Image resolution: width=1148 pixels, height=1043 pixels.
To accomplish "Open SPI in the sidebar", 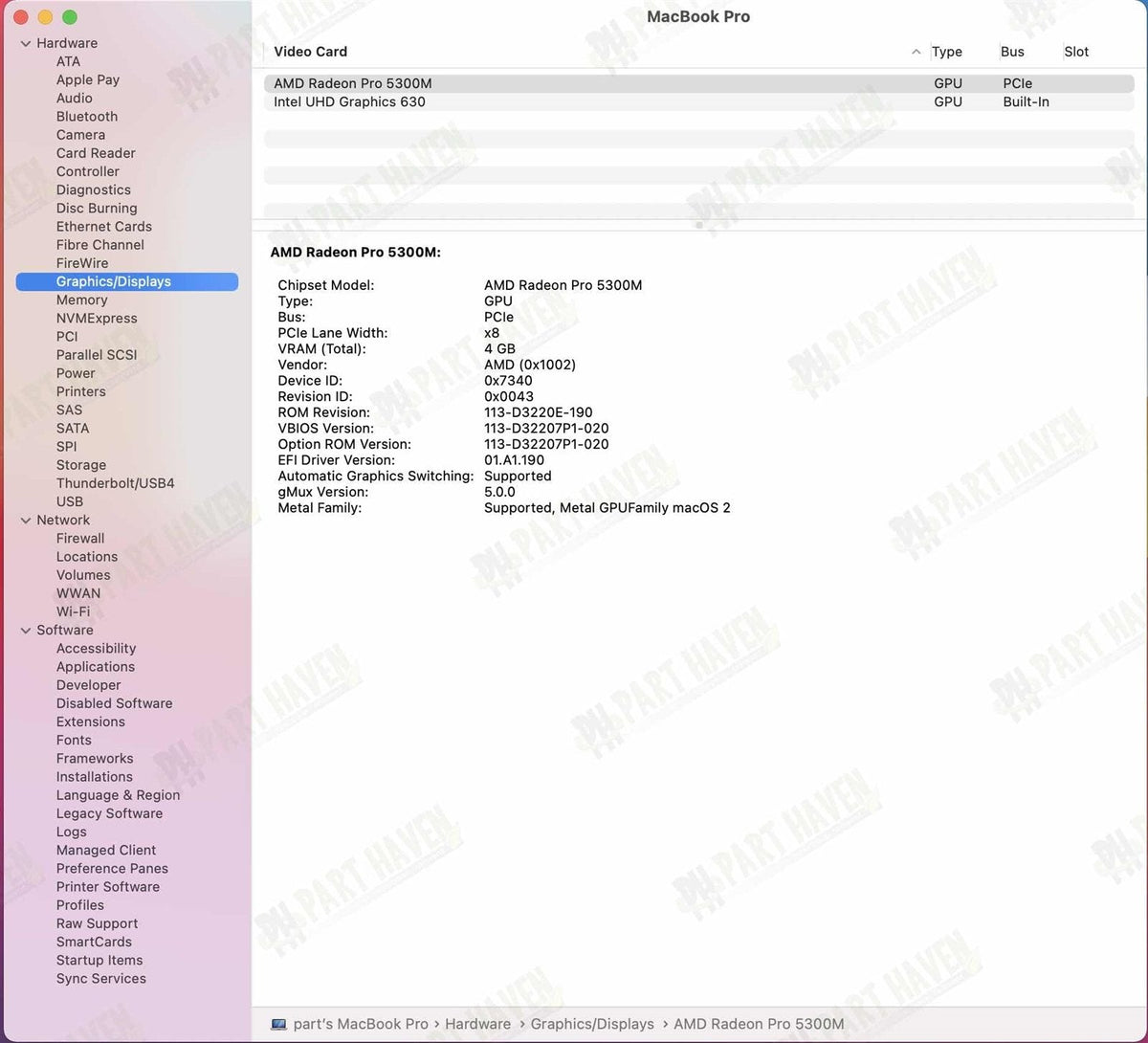I will (x=66, y=446).
